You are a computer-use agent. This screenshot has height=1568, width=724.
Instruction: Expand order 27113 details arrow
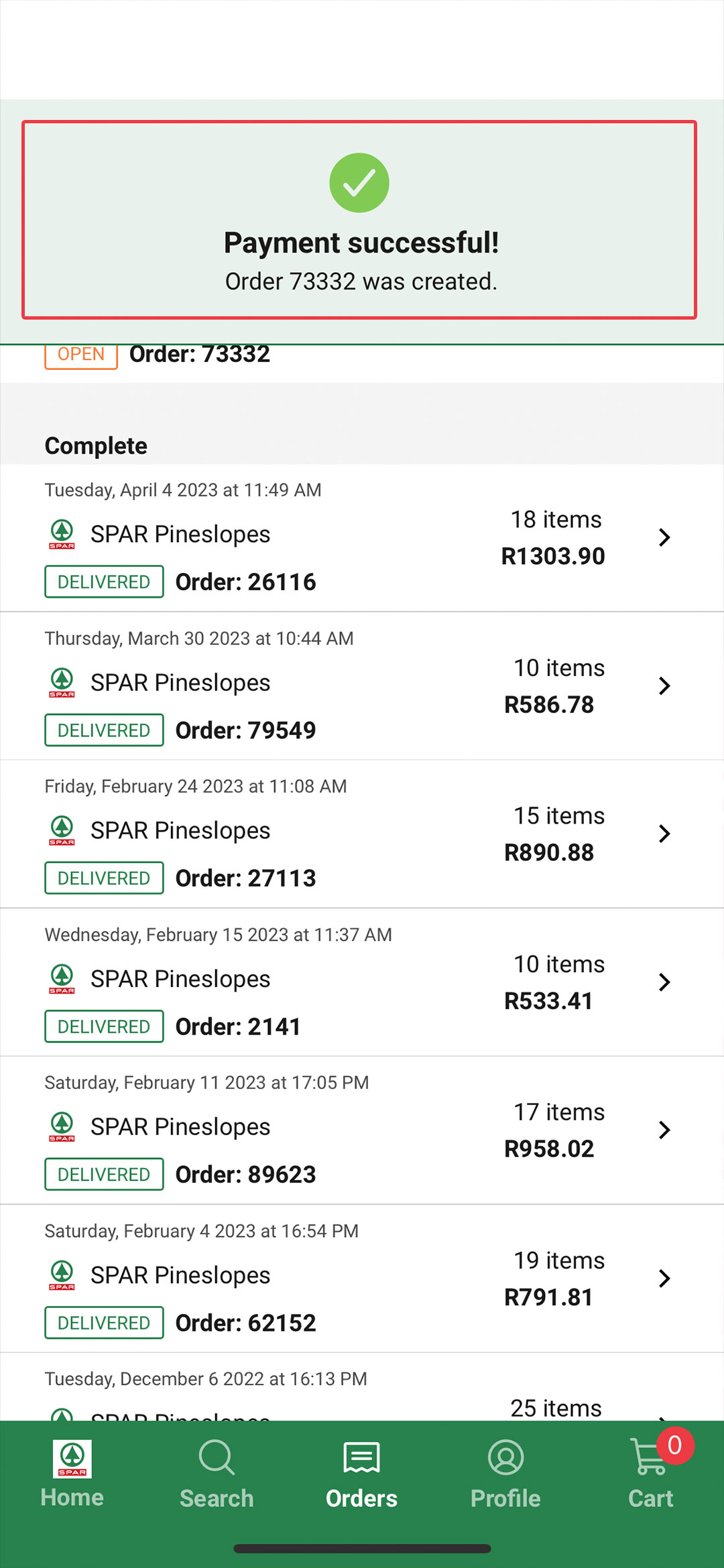coord(664,834)
